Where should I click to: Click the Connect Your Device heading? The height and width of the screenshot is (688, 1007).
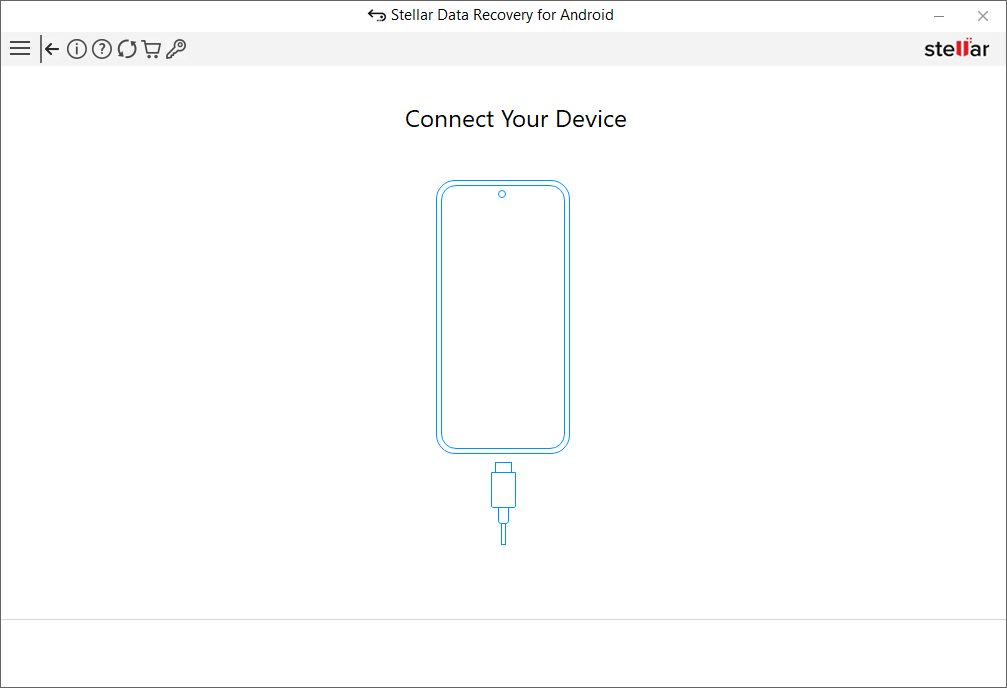coord(515,119)
